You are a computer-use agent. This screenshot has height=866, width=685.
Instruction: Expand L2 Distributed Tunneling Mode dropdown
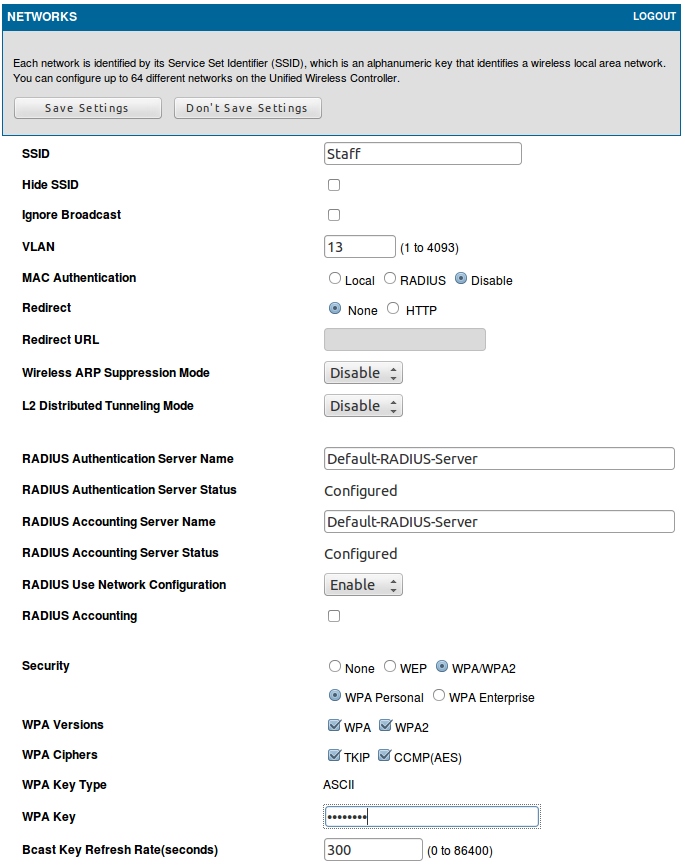(364, 406)
